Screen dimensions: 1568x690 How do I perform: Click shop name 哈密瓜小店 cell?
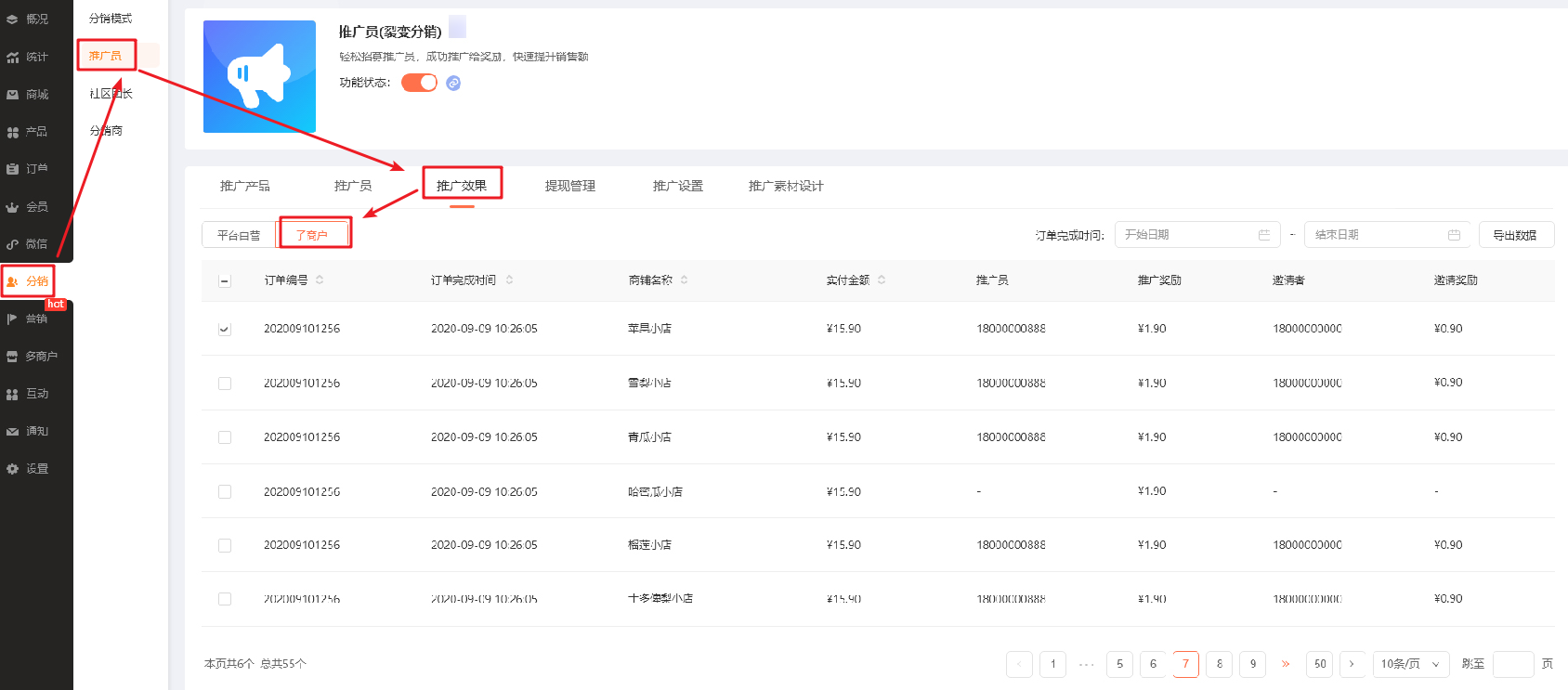(x=655, y=491)
